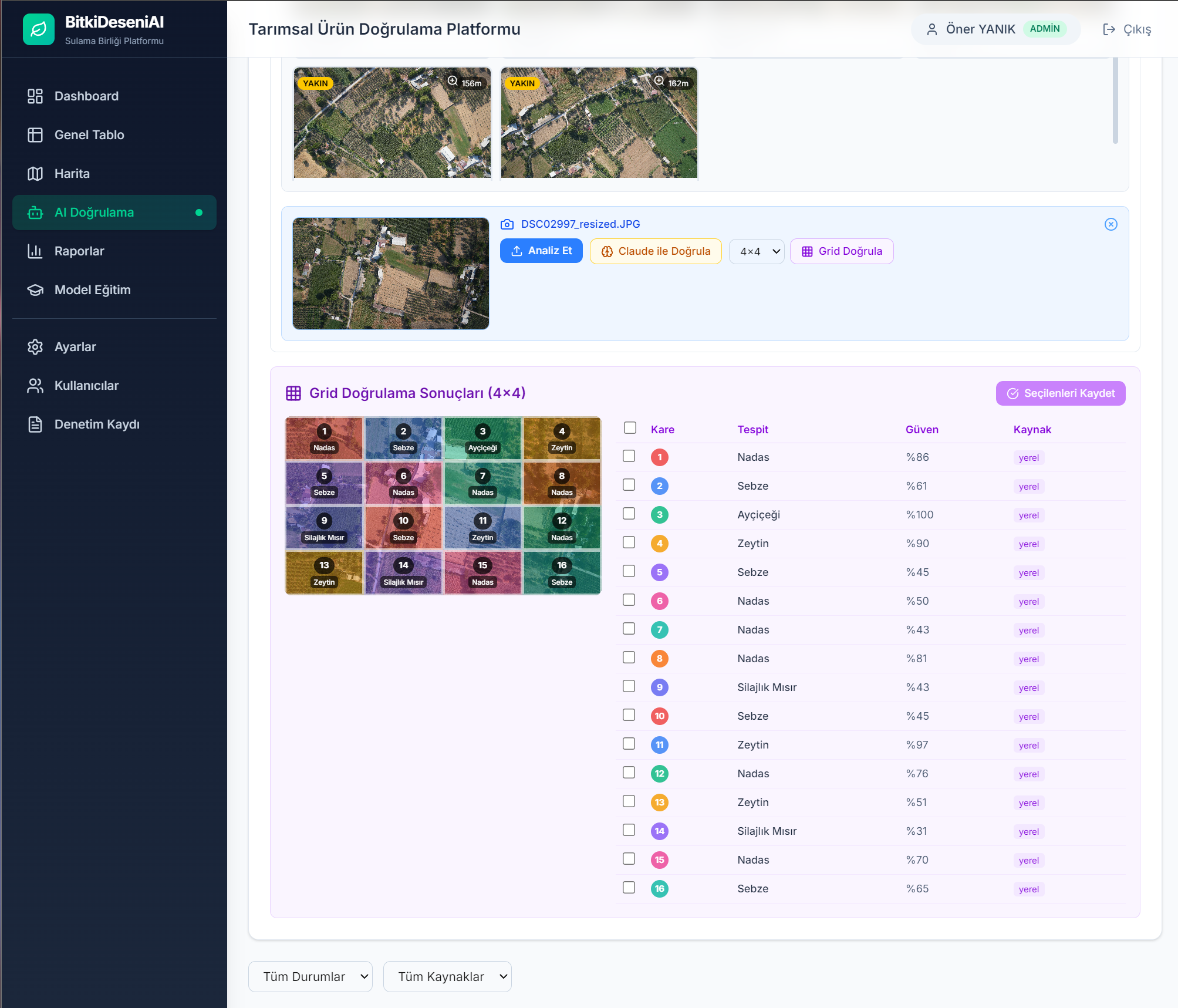Check the row 9 Silajlık Mısır checkbox
1178x1008 pixels.
pyautogui.click(x=629, y=686)
